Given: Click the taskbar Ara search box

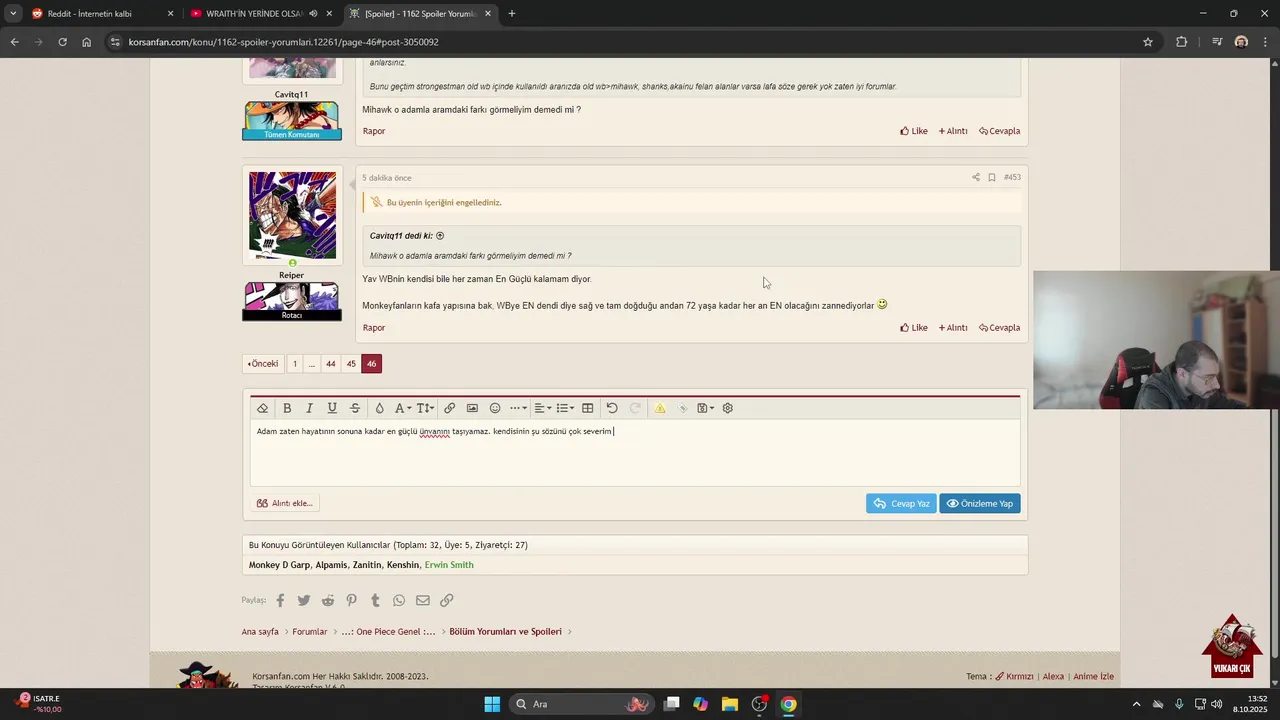Looking at the screenshot, I should click(581, 704).
